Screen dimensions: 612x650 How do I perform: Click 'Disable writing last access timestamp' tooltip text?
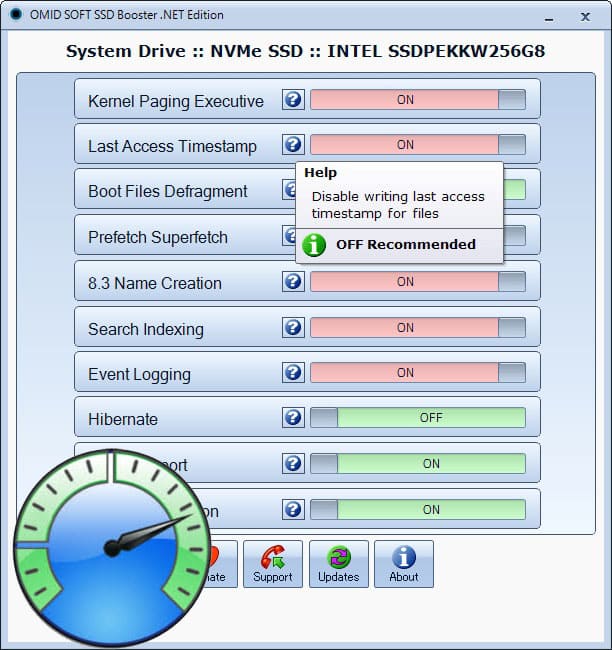click(398, 205)
